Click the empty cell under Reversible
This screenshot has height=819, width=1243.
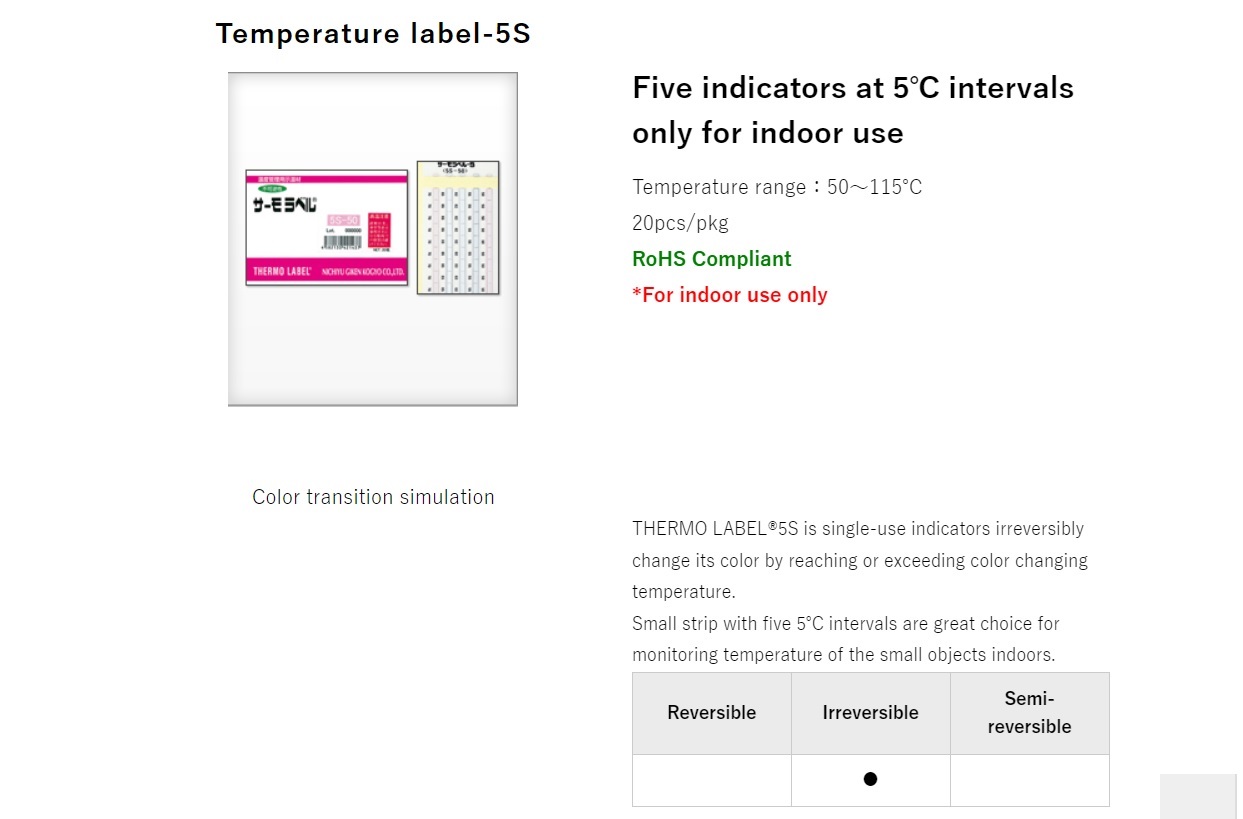coord(712,780)
